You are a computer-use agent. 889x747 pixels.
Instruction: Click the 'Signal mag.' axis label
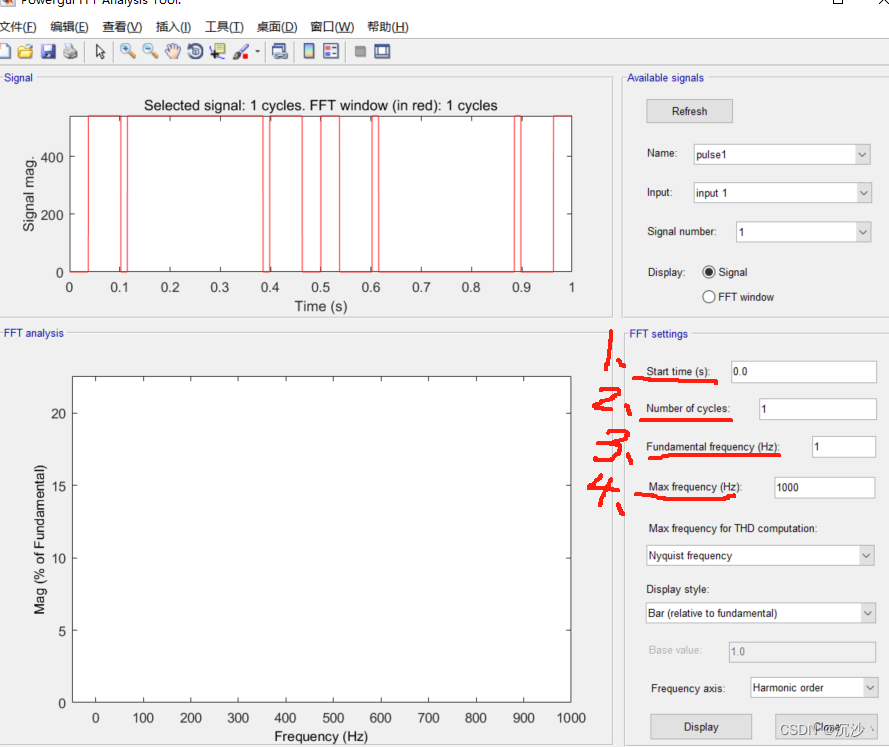[28, 195]
